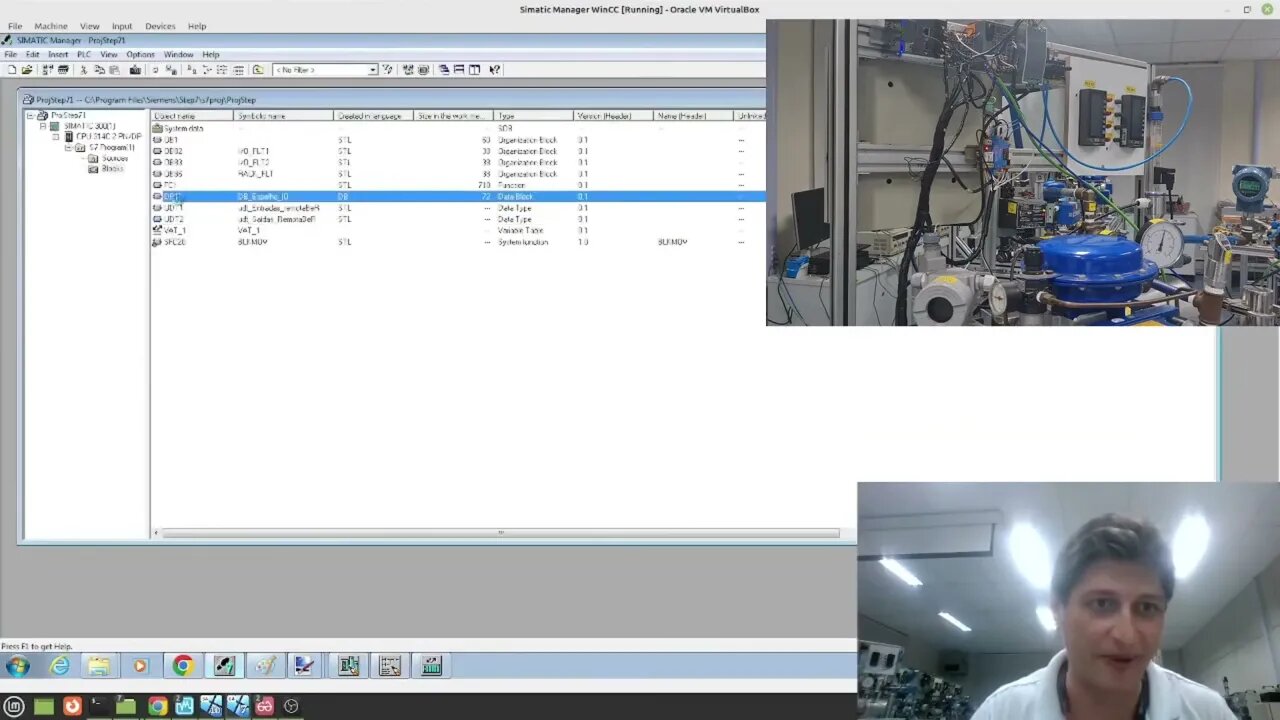This screenshot has height=720, width=1280.
Task: Select the System data row
Action: click(x=458, y=128)
